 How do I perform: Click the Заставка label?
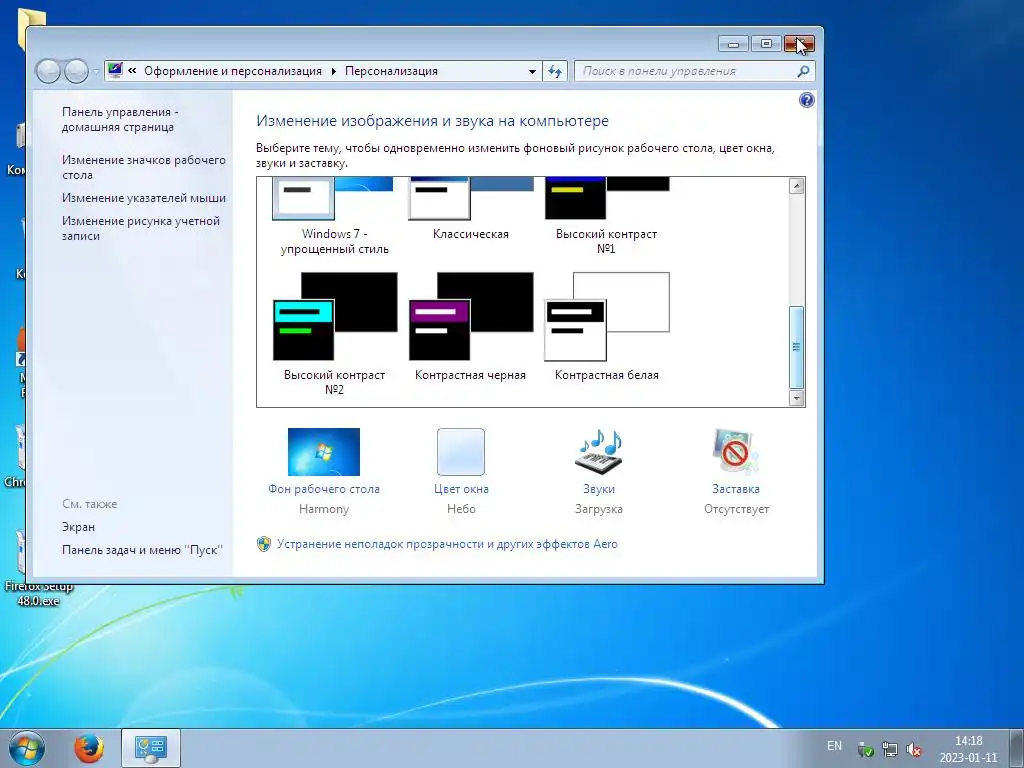click(x=736, y=489)
